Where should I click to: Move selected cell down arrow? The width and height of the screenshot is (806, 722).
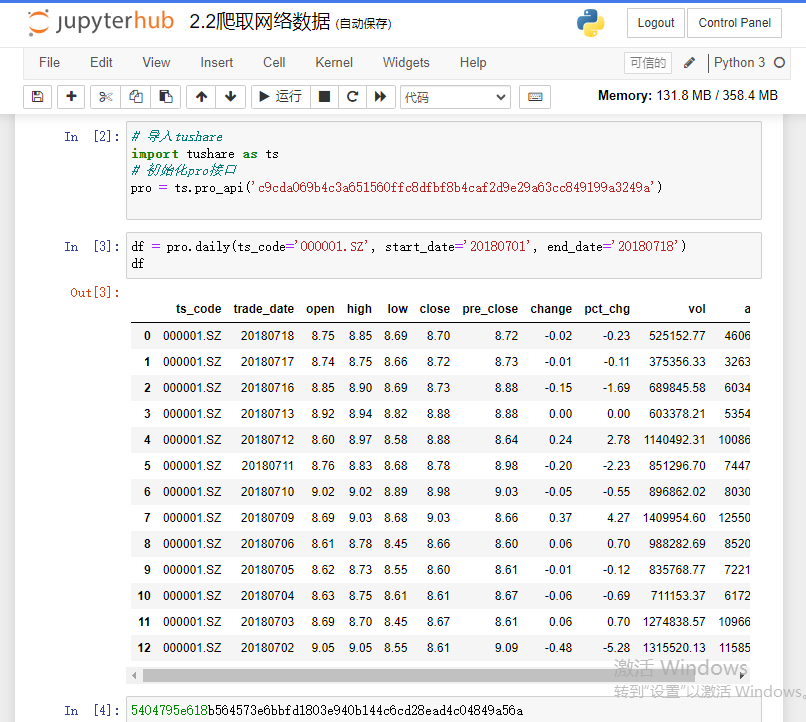click(231, 97)
